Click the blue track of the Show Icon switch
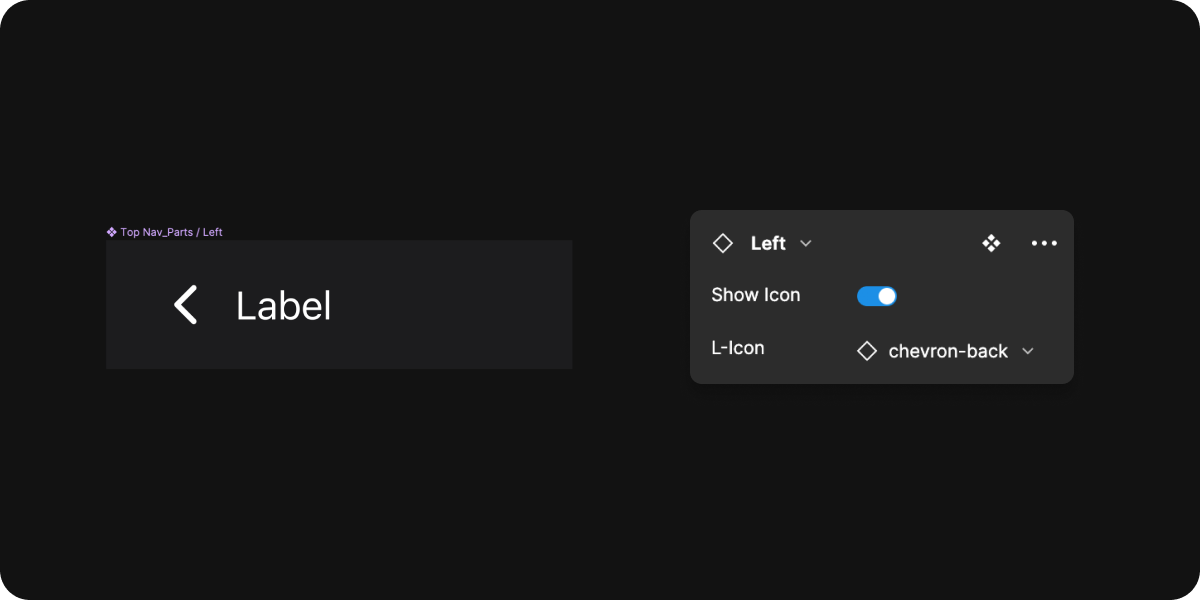This screenshot has width=1200, height=600. (x=867, y=296)
